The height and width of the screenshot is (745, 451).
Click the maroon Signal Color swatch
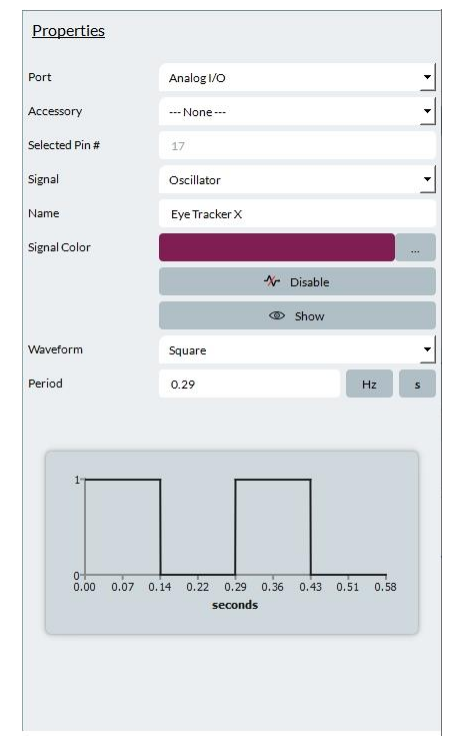click(277, 247)
